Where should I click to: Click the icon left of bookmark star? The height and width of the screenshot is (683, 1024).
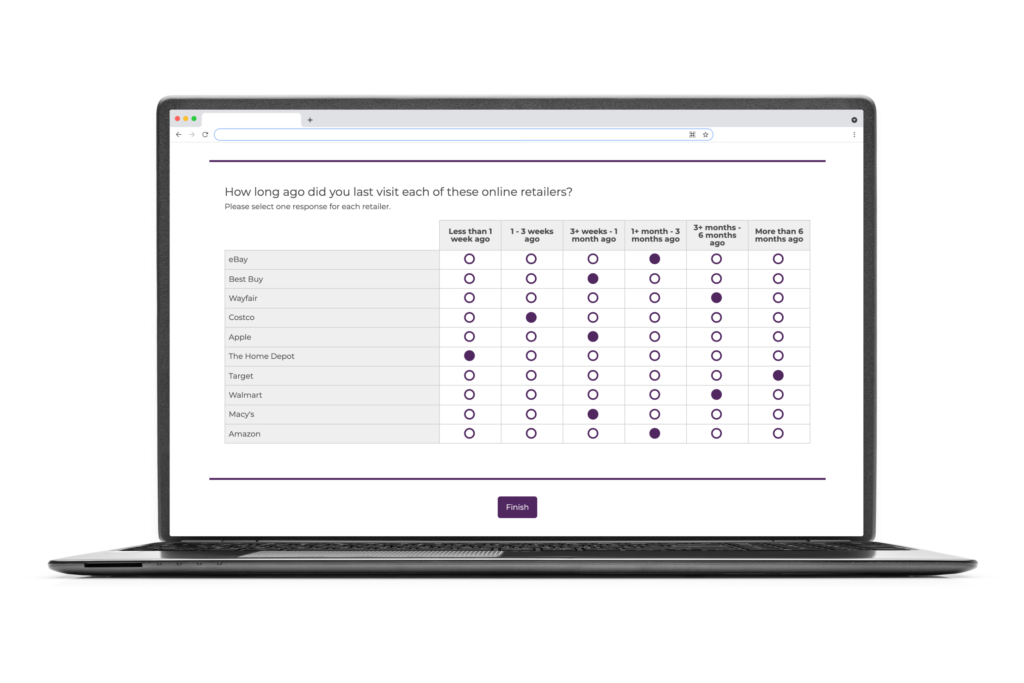(692, 134)
